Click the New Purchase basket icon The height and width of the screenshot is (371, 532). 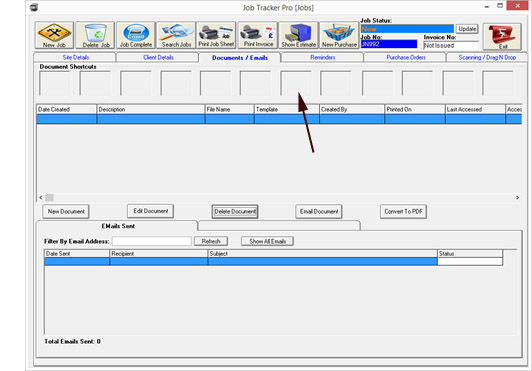(339, 35)
